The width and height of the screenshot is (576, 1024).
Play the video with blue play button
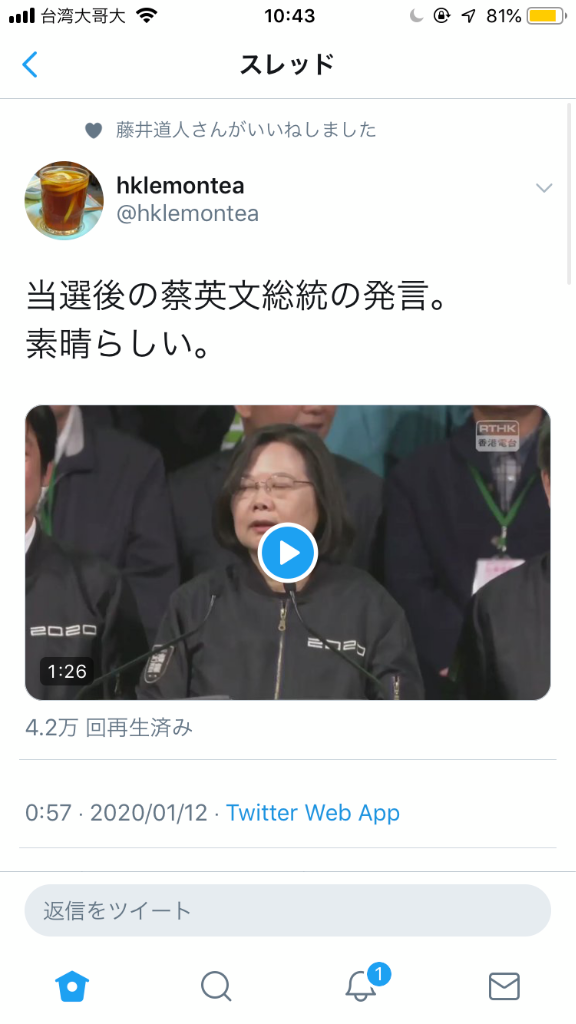pos(288,552)
